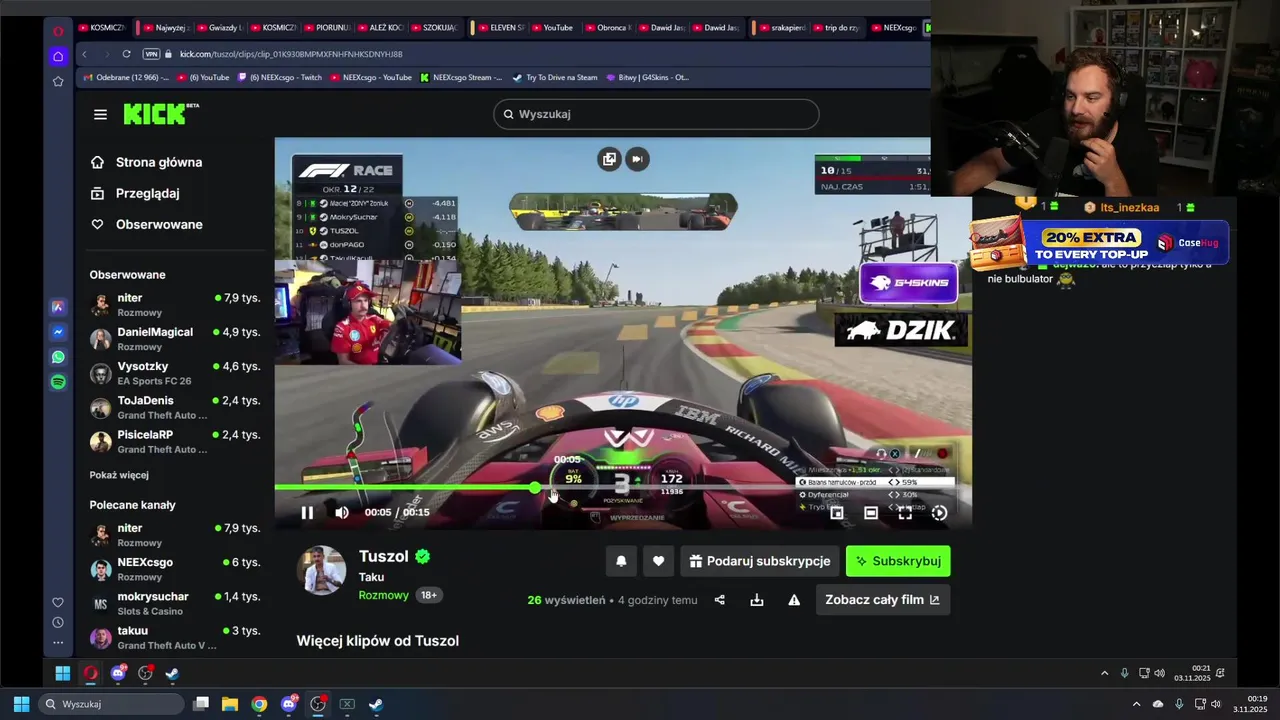Screen dimensions: 1280x720
Task: Open Try To Drive na Steam bookmark
Action: click(x=555, y=77)
